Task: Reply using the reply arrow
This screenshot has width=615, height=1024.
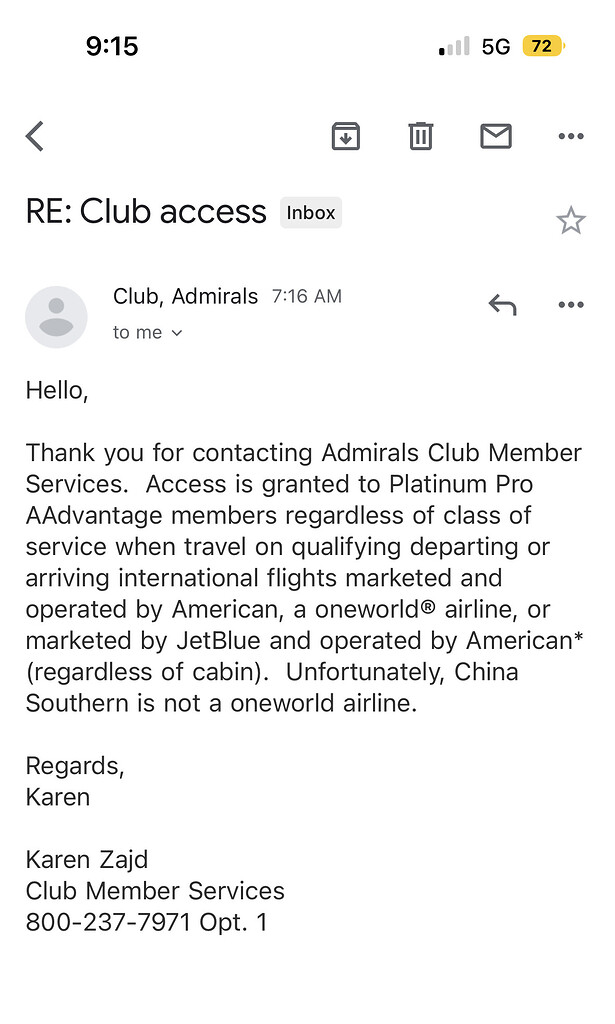Action: pyautogui.click(x=502, y=304)
